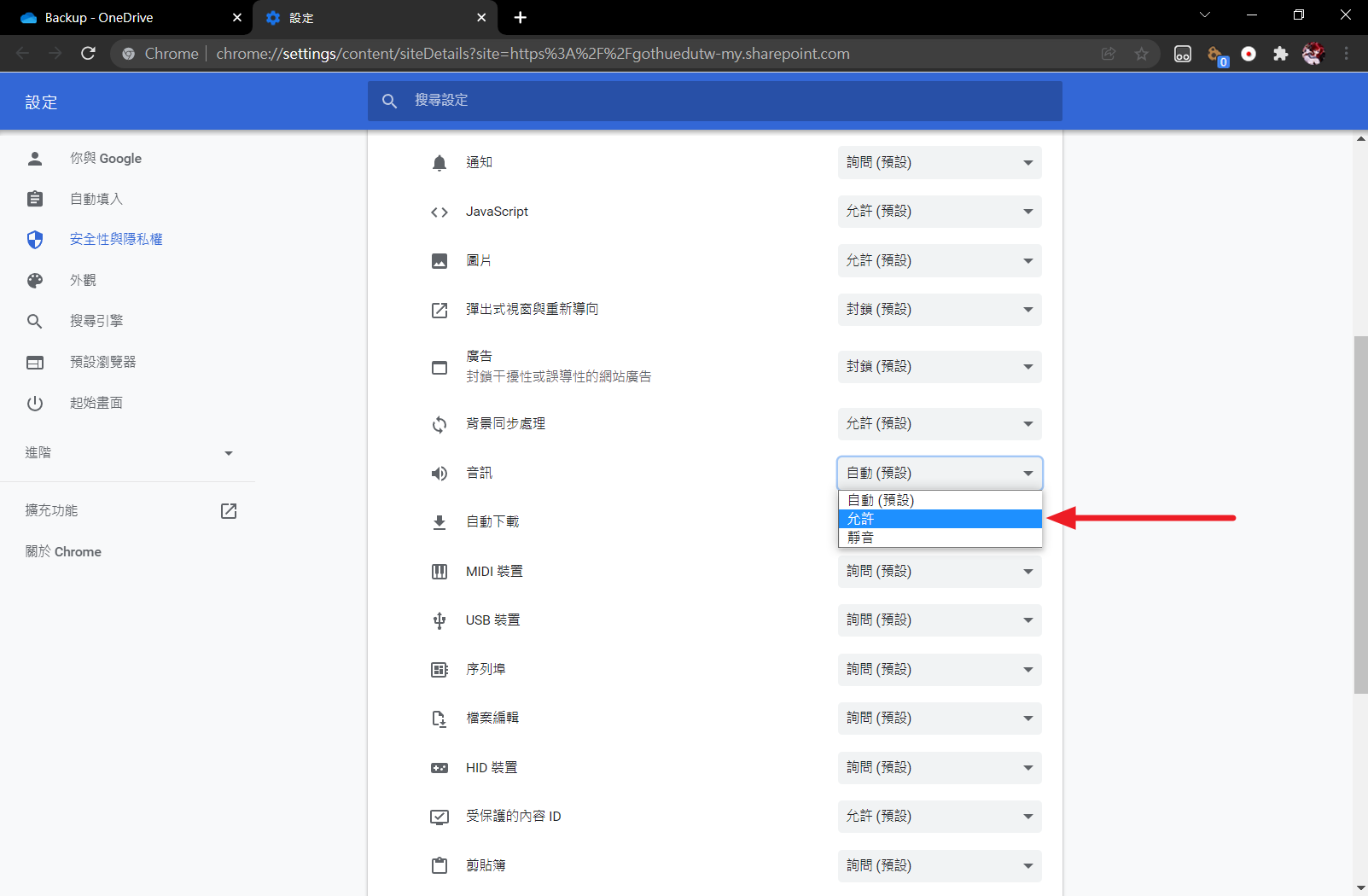Switch to the Backup - OneDrive tab

(128, 18)
